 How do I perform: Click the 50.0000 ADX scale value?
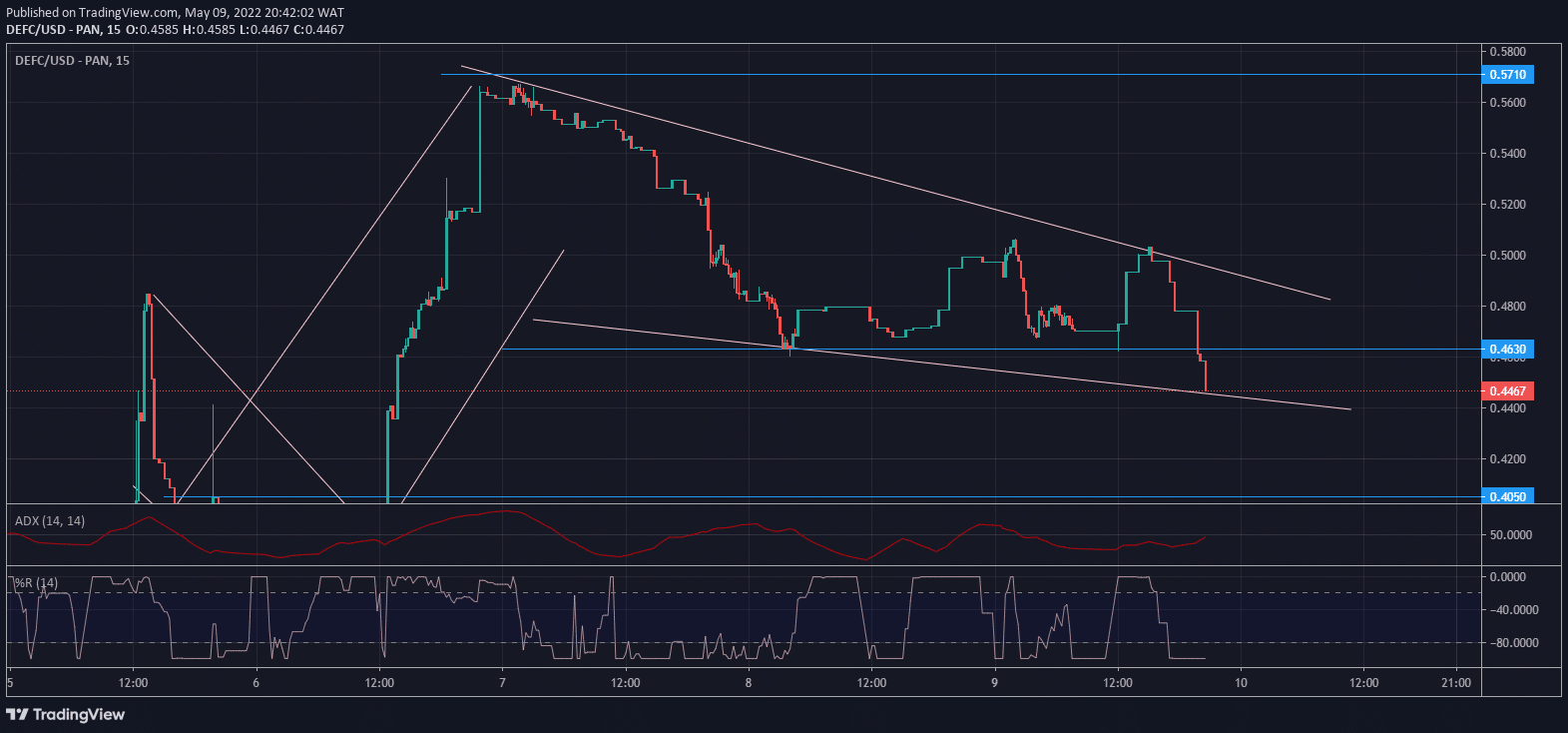1510,535
